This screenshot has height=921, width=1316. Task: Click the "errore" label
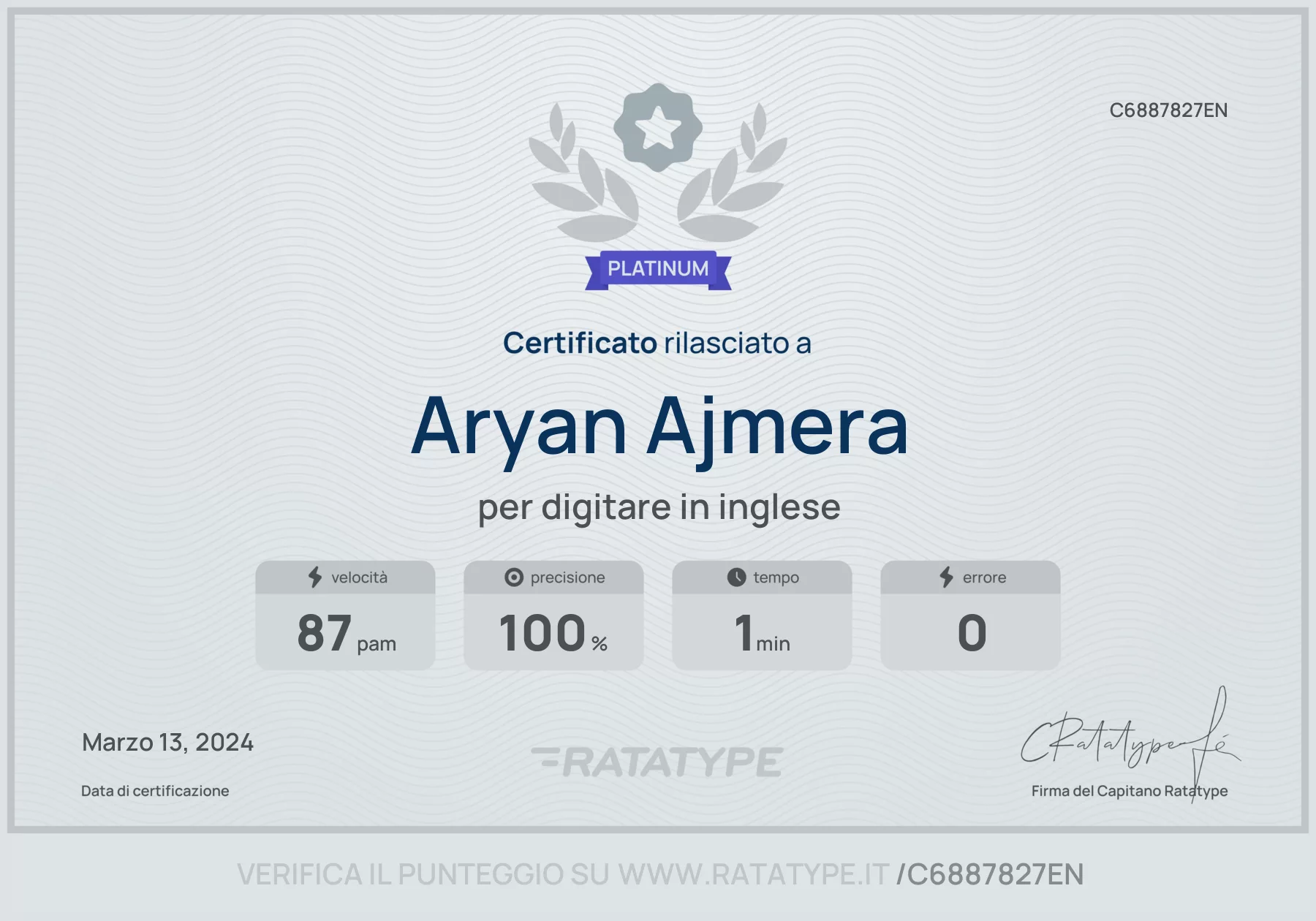[x=985, y=577]
